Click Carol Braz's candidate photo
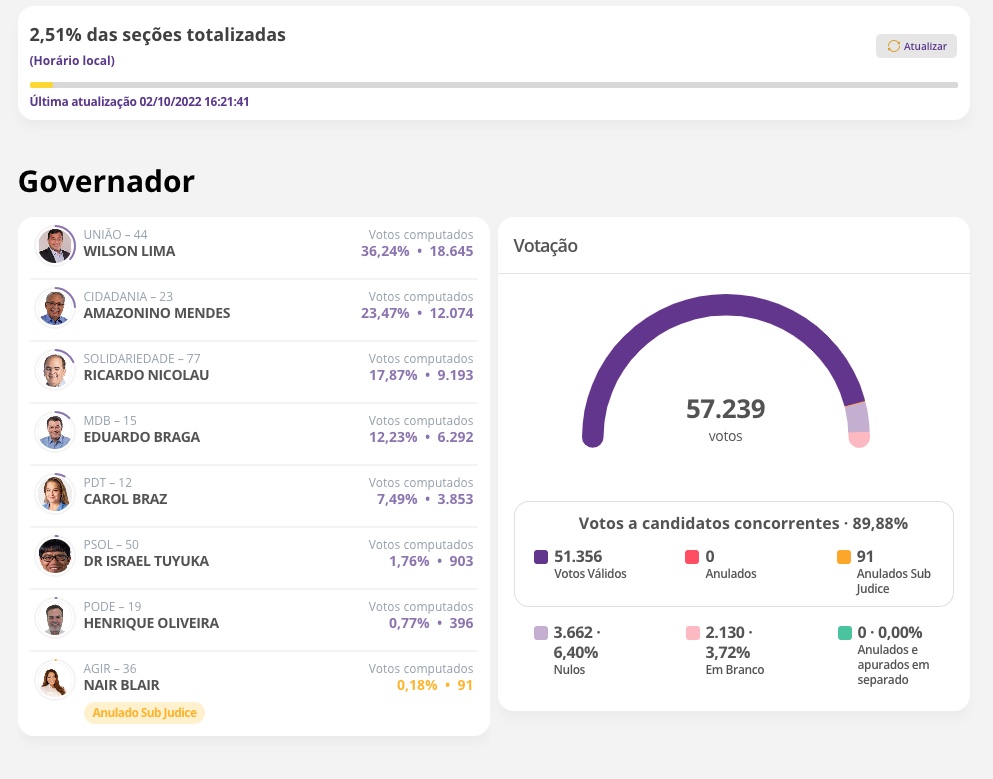993x779 pixels. (55, 493)
